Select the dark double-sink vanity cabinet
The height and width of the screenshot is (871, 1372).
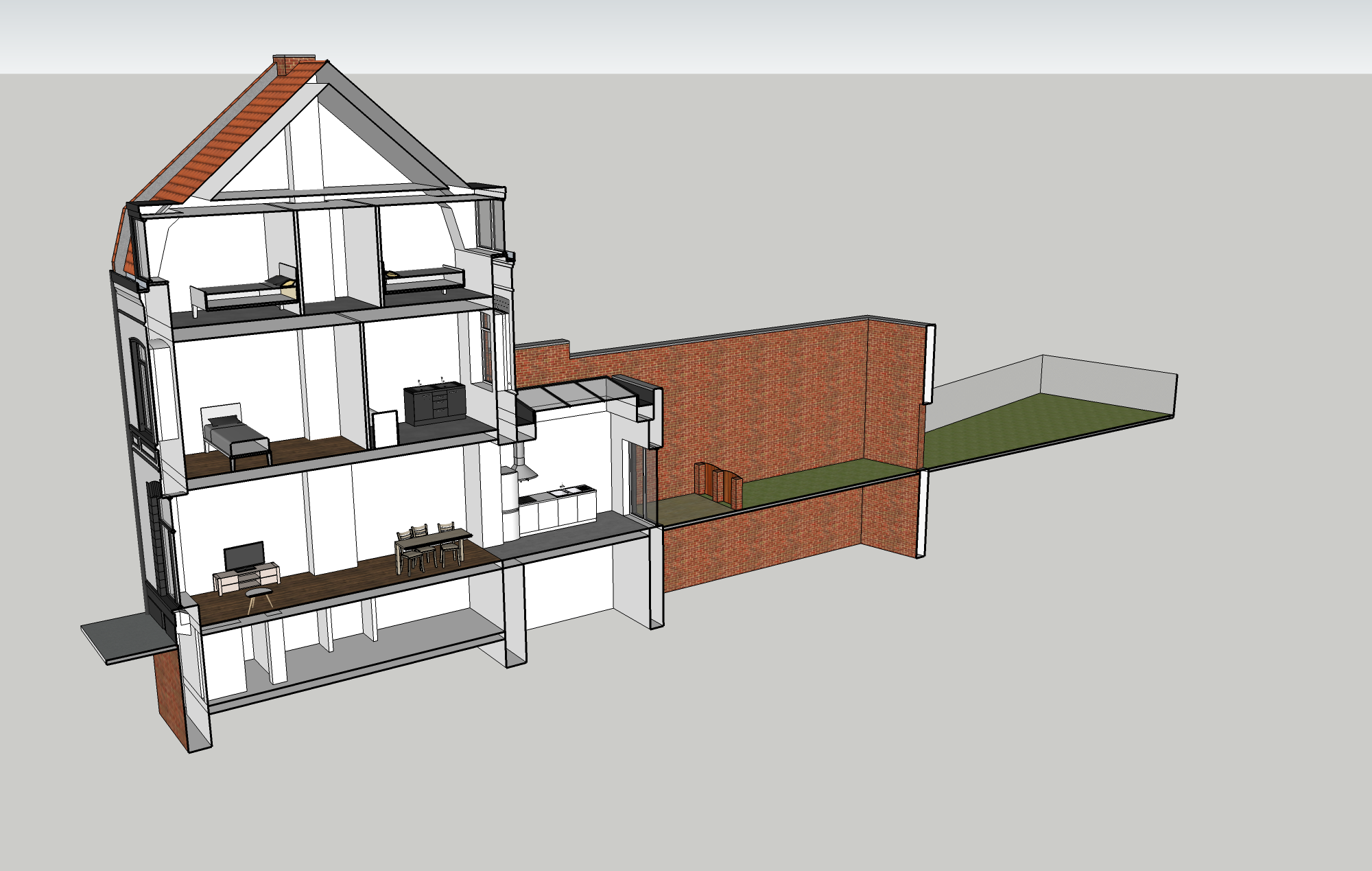[x=434, y=403]
